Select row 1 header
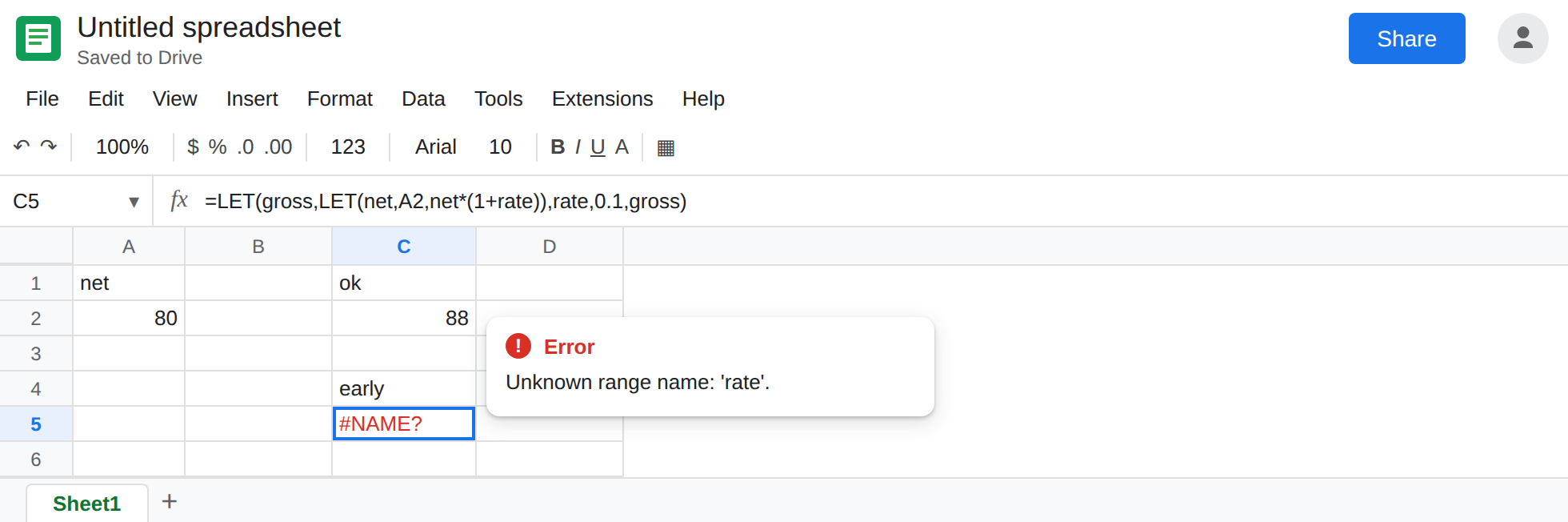Screen dimensions: 1568x522 point(36,283)
